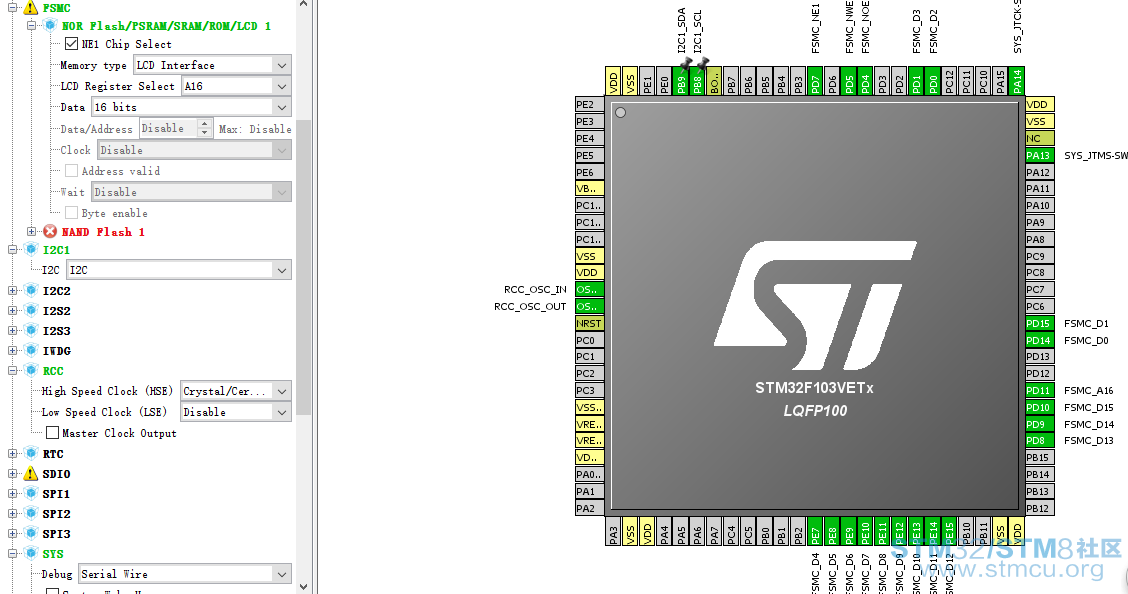Open I2C mode dropdown
The width and height of the screenshot is (1128, 594).
[x=178, y=270]
